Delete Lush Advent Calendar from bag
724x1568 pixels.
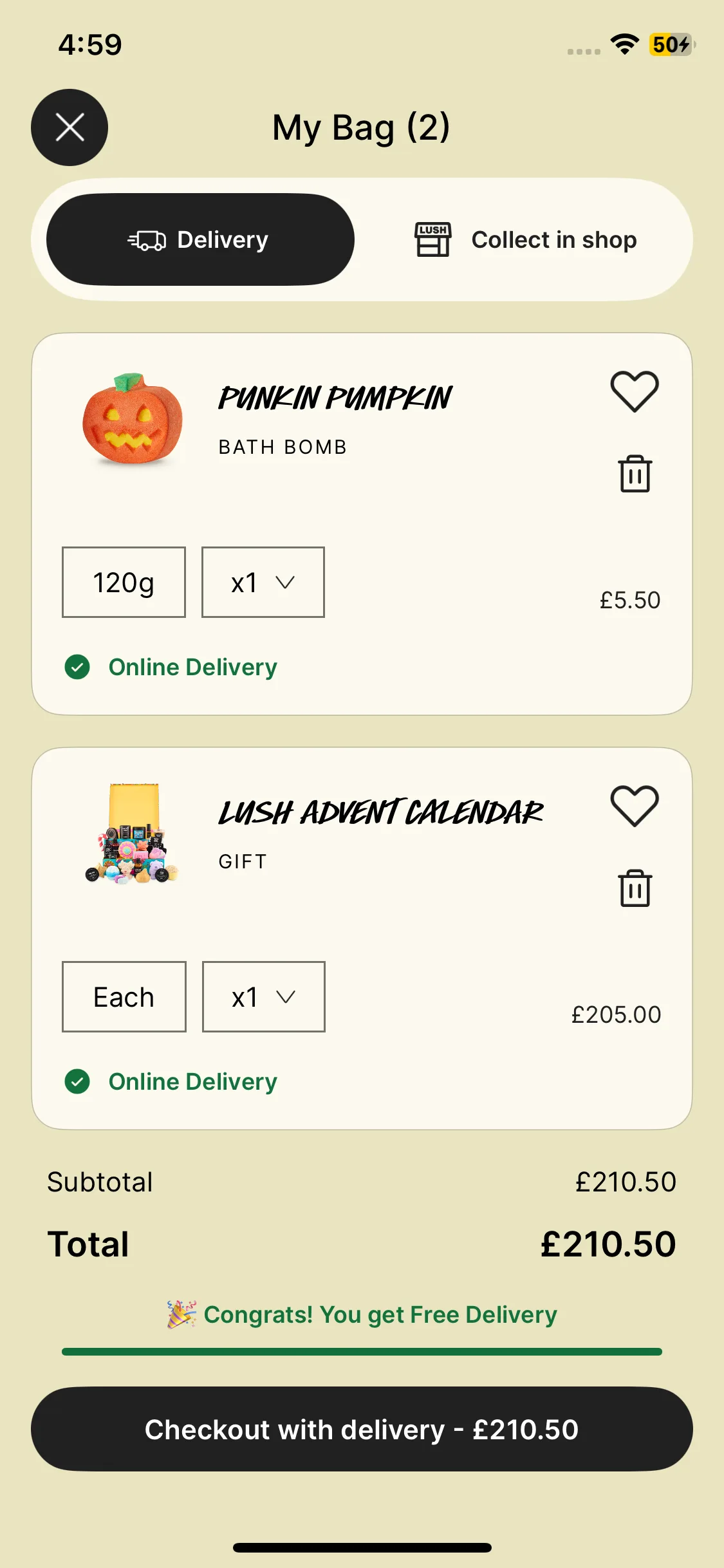coord(635,888)
